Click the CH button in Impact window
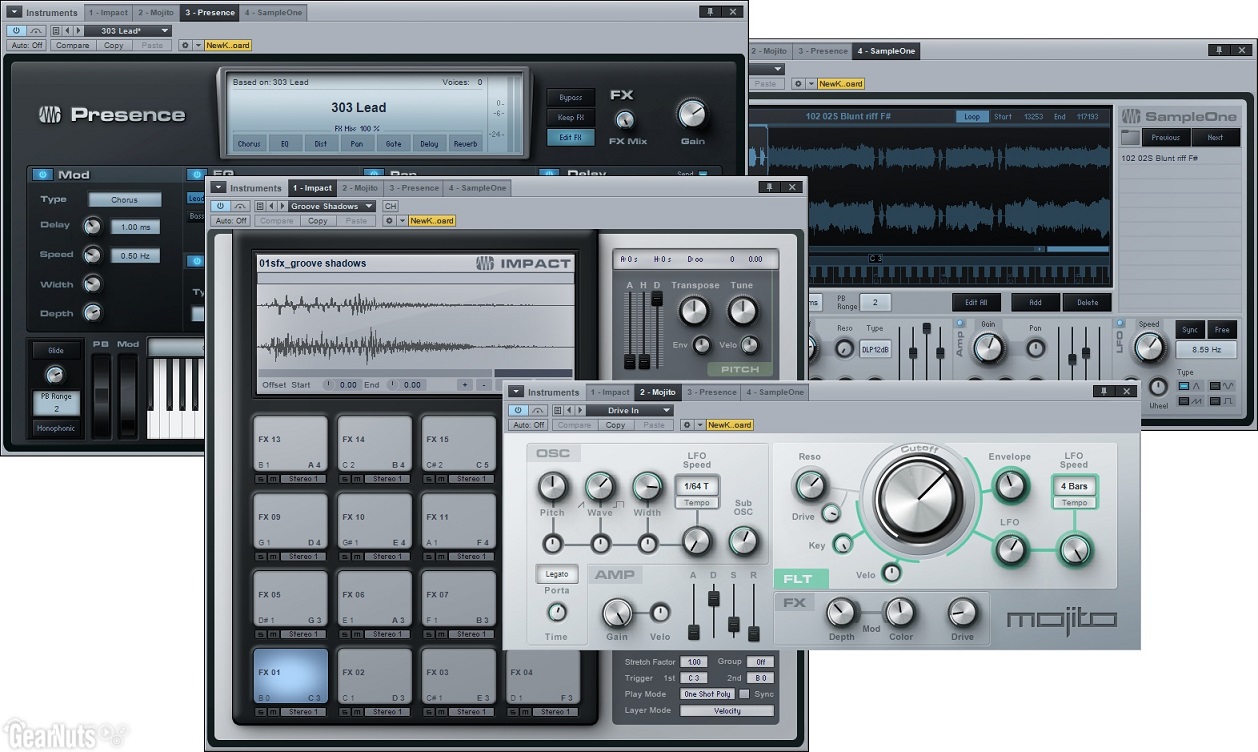This screenshot has height=752, width=1258. tap(391, 206)
